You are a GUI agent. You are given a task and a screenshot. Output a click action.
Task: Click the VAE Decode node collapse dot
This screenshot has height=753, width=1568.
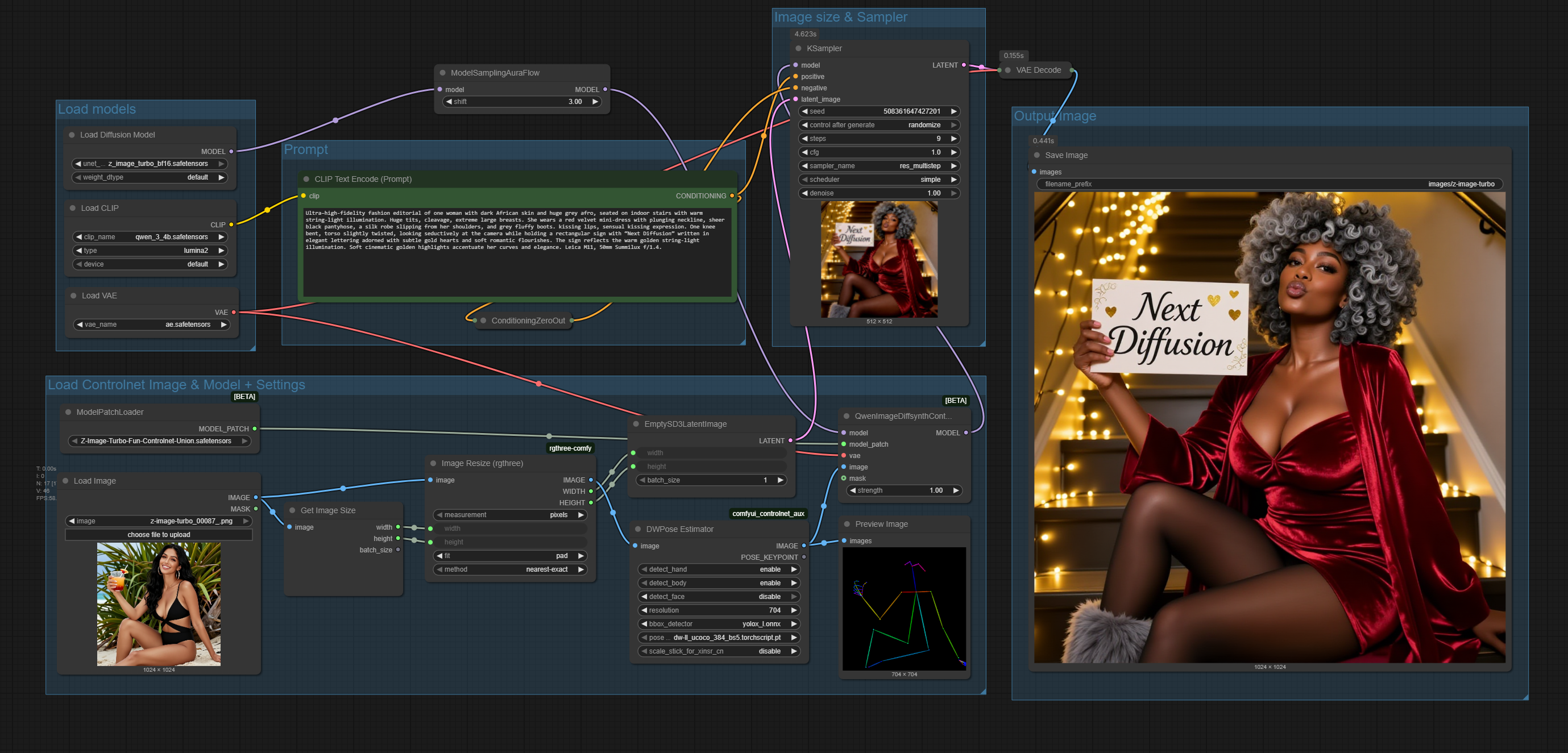click(x=1008, y=70)
